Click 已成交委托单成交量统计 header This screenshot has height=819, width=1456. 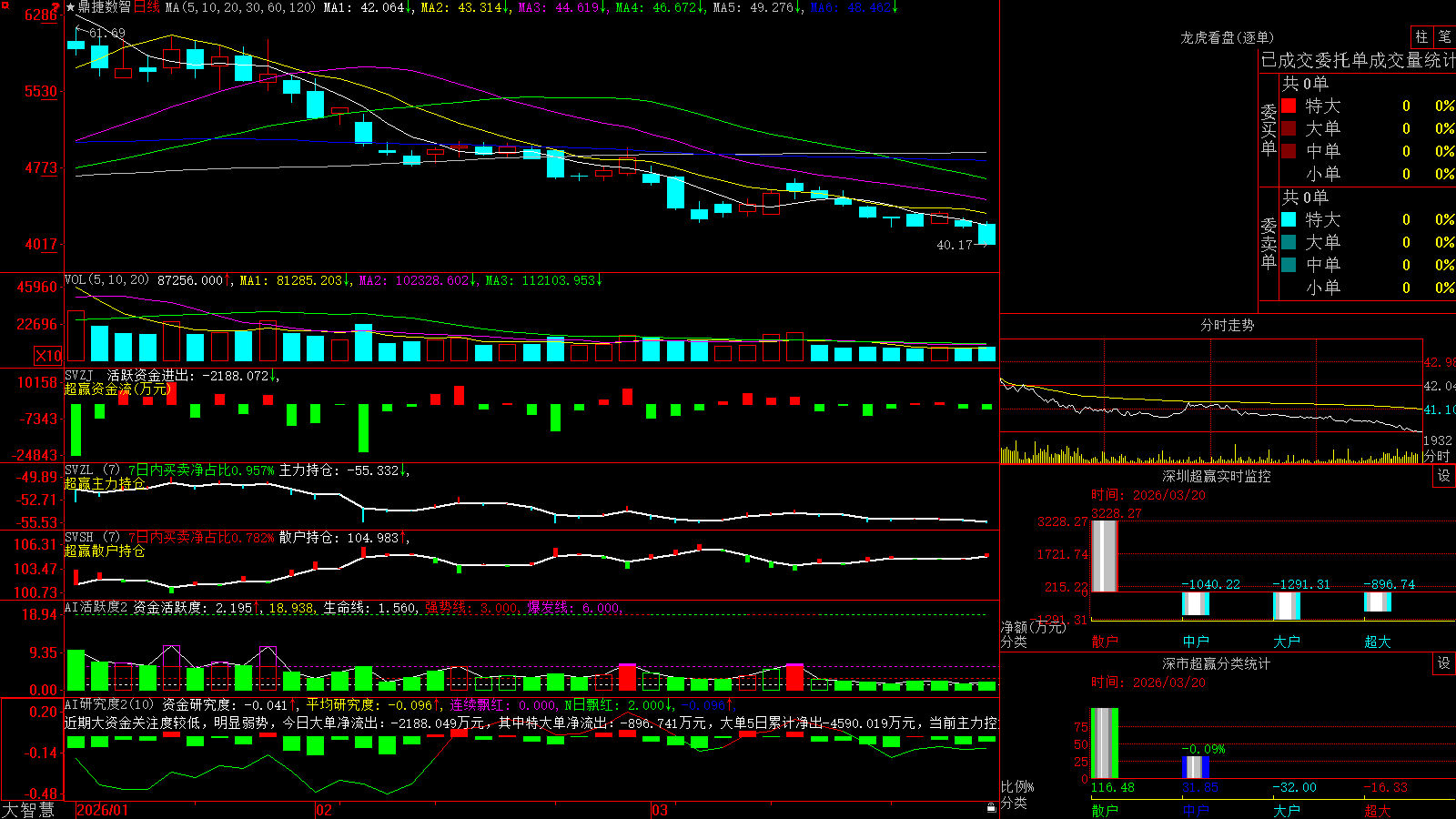click(1358, 60)
